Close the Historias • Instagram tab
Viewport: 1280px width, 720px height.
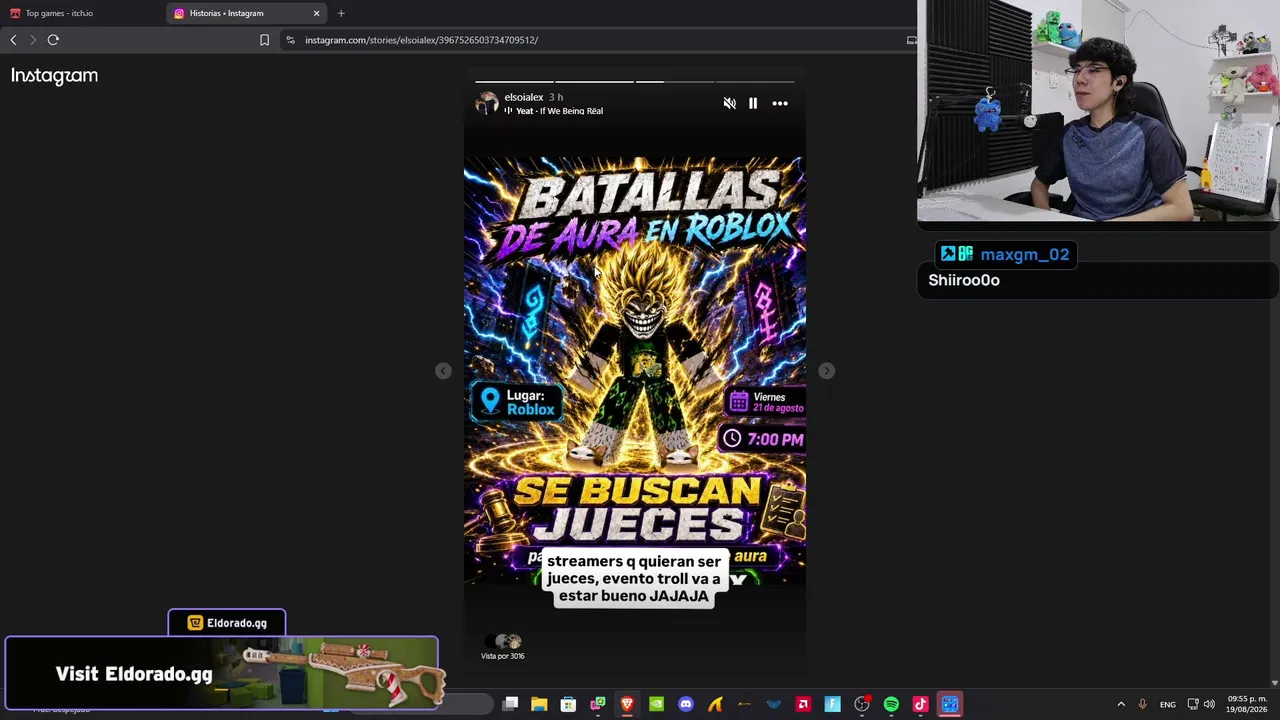point(316,13)
